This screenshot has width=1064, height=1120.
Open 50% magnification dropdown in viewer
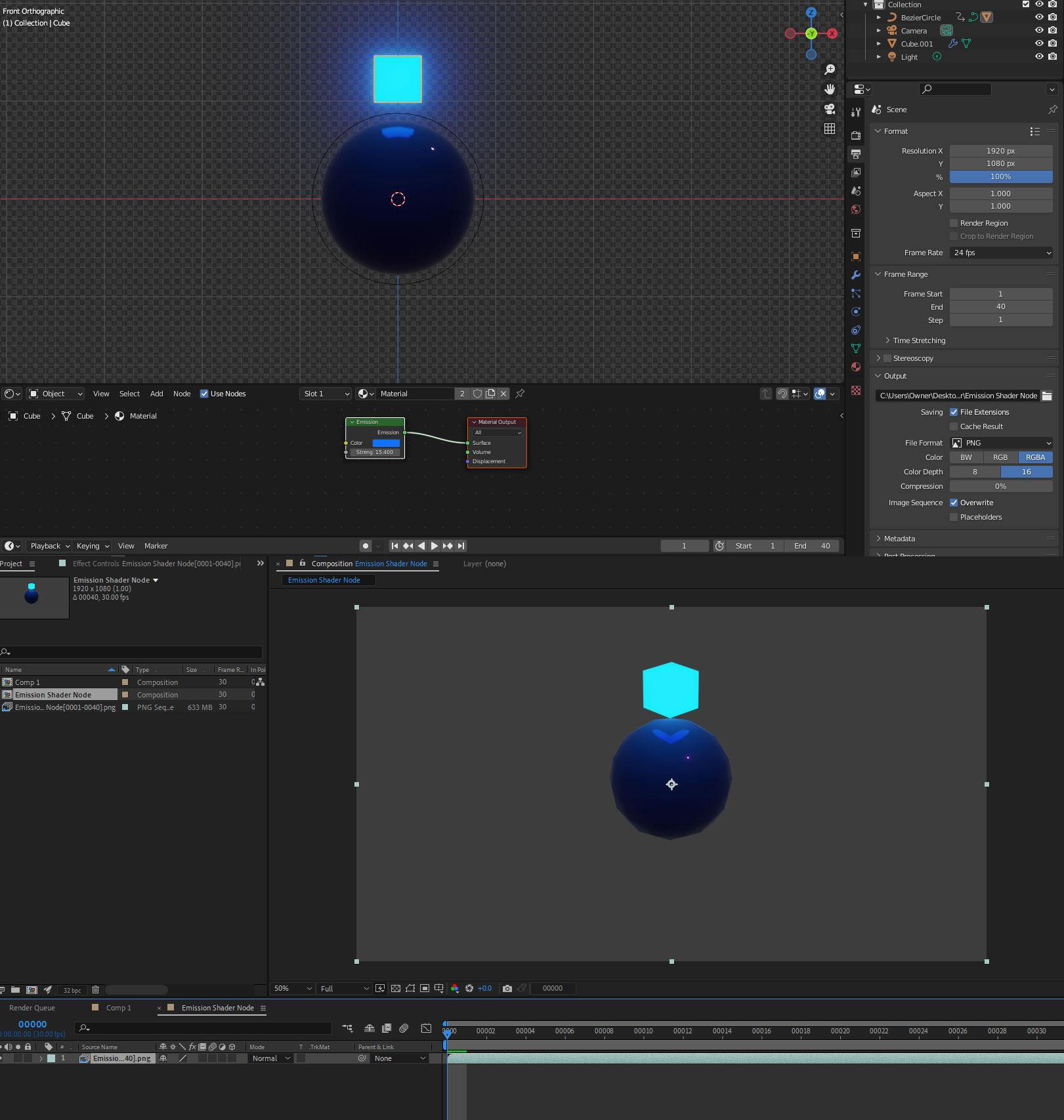point(292,988)
